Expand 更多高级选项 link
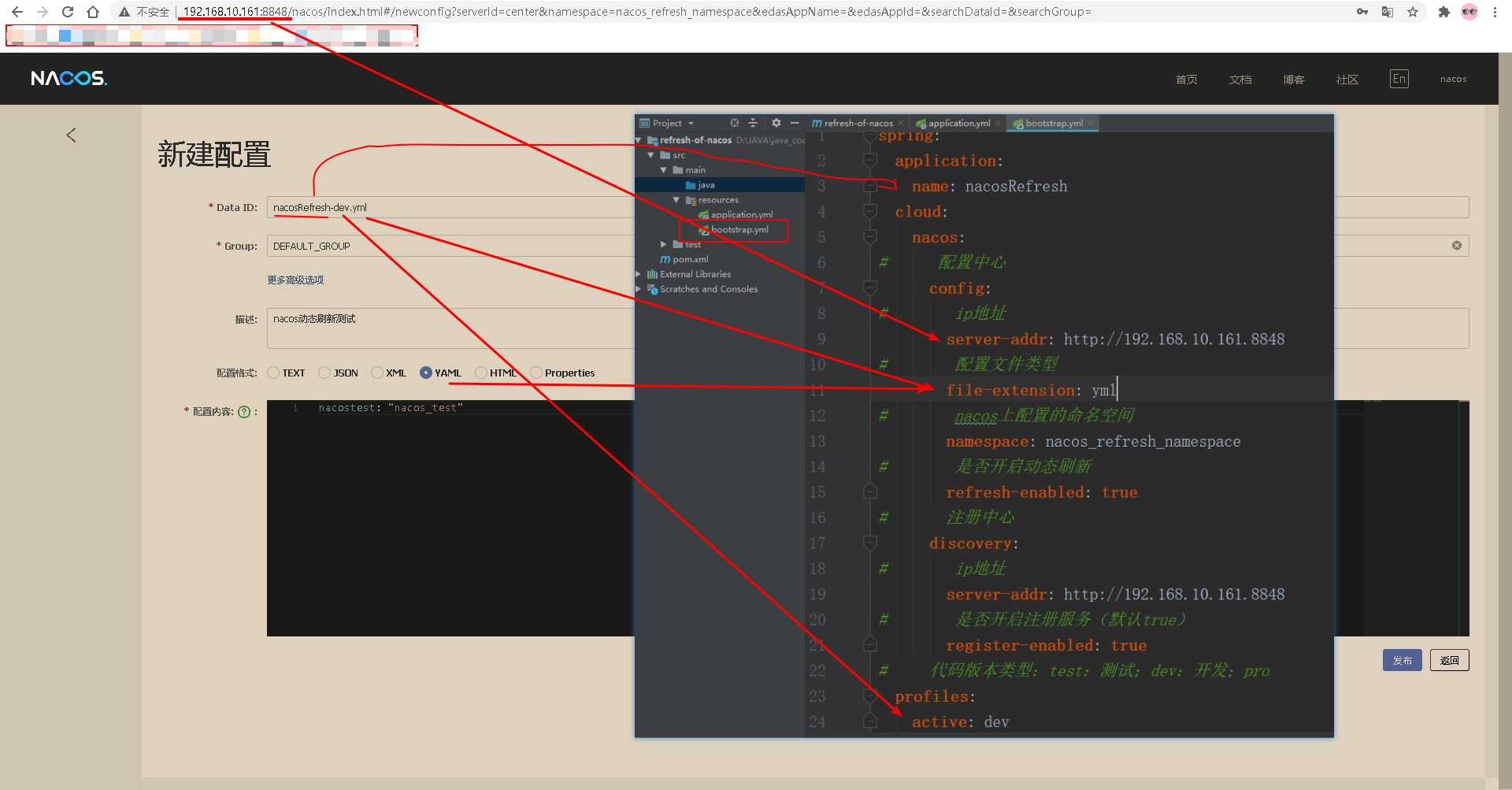The width and height of the screenshot is (1512, 790). [x=295, y=280]
